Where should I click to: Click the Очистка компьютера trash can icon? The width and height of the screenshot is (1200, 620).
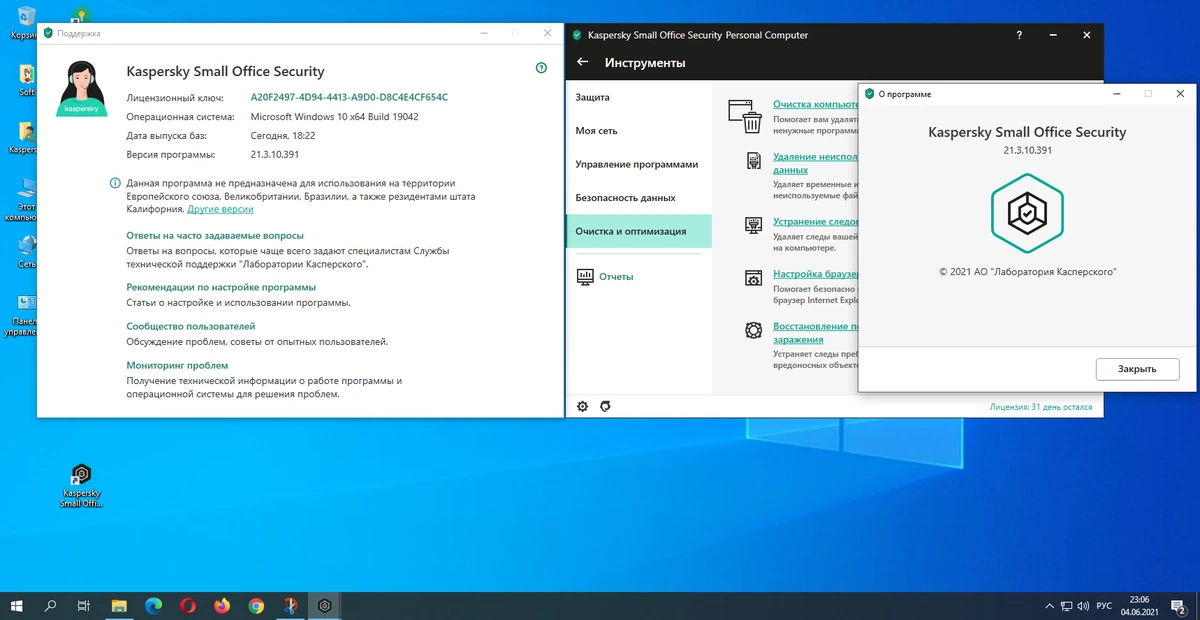[745, 116]
